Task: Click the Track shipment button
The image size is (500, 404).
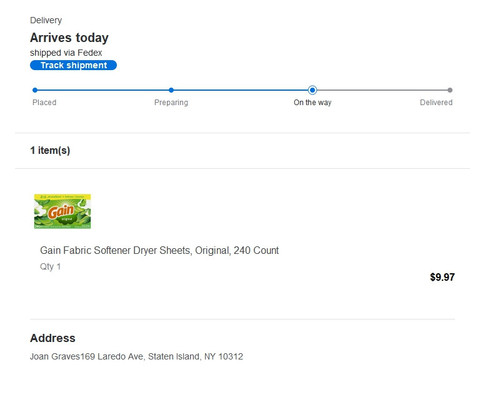Action: [x=73, y=65]
